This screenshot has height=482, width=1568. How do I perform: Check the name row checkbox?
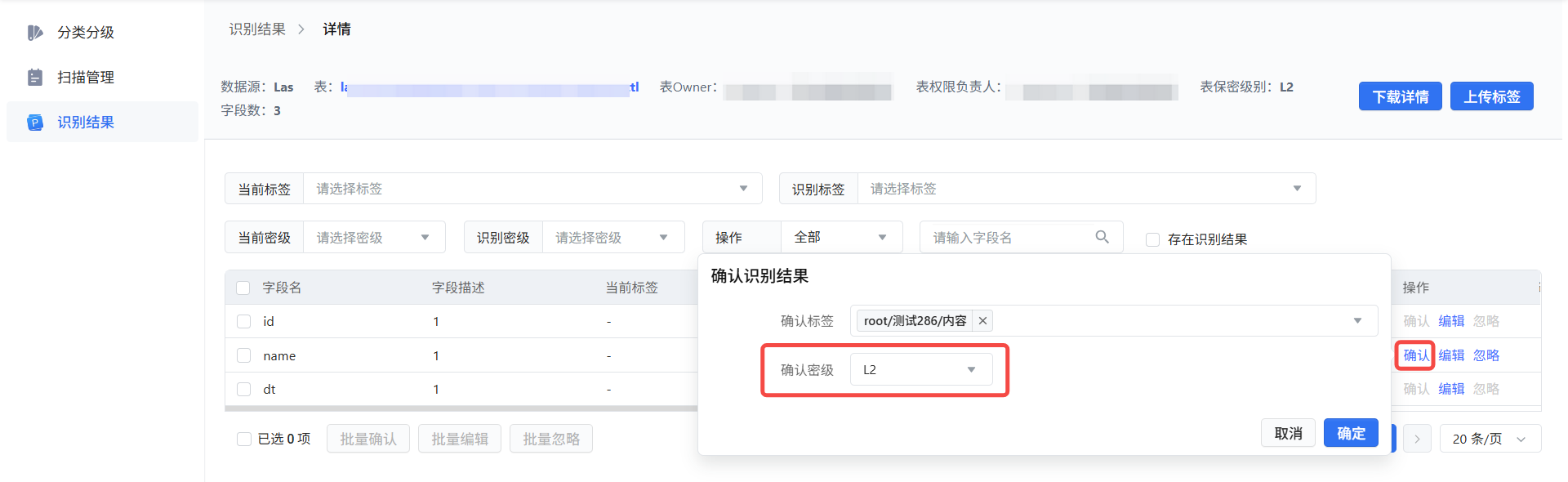coord(243,355)
